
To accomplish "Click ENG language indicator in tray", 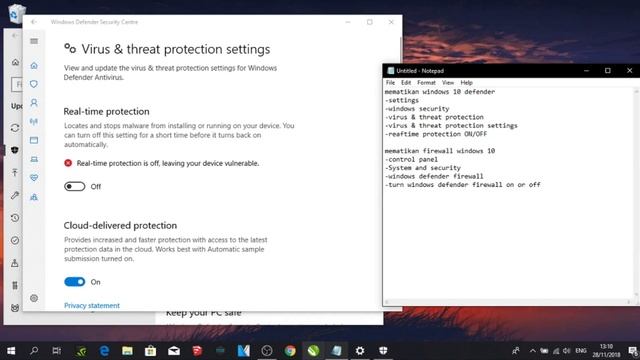I will [581, 351].
